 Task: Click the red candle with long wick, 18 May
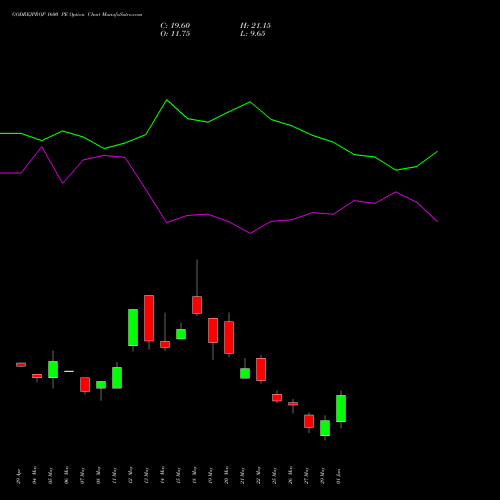[197, 305]
